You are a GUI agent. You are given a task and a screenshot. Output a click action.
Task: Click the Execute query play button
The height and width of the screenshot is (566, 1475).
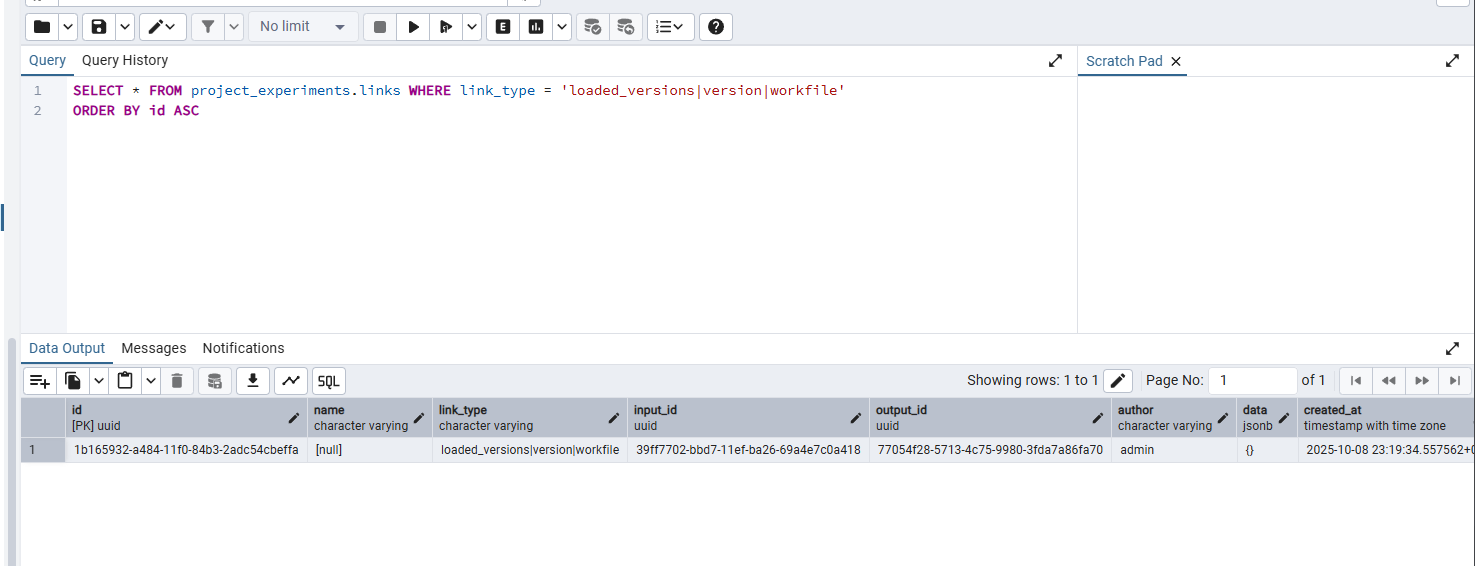[412, 27]
